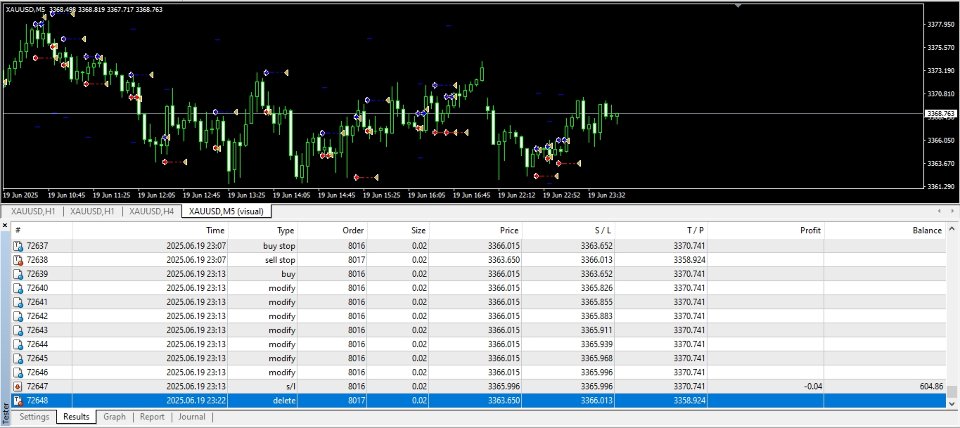Sort by the Size column header
The height and width of the screenshot is (428, 960).
[x=398, y=231]
